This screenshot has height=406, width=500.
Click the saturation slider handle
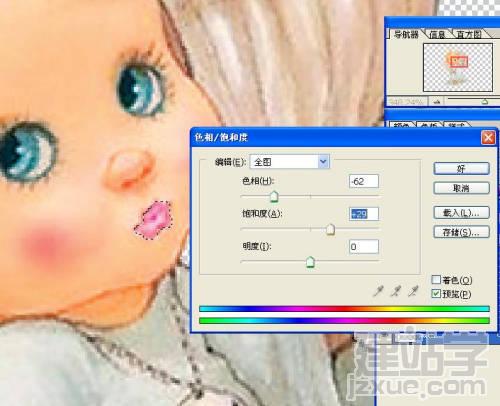pos(330,229)
